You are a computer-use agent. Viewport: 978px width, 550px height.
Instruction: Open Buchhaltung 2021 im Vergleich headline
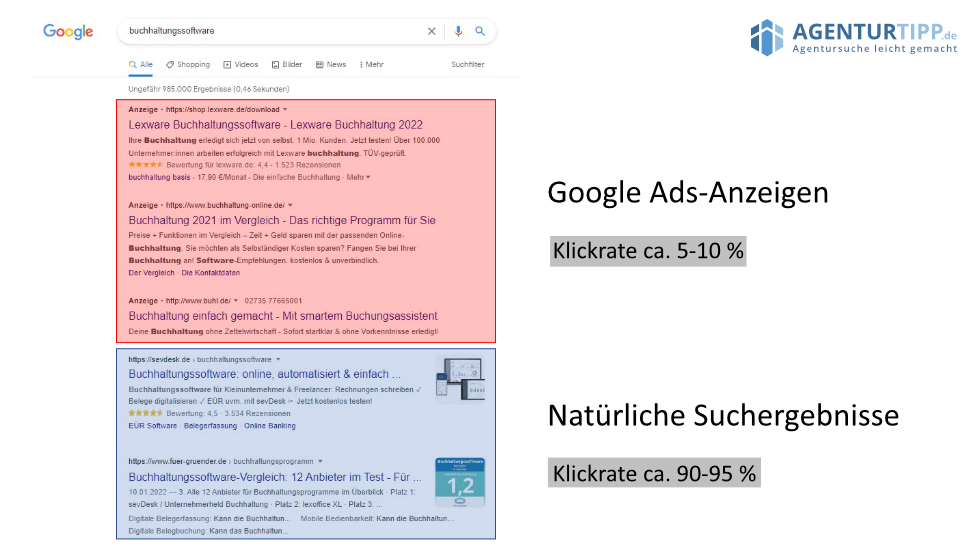(x=282, y=220)
